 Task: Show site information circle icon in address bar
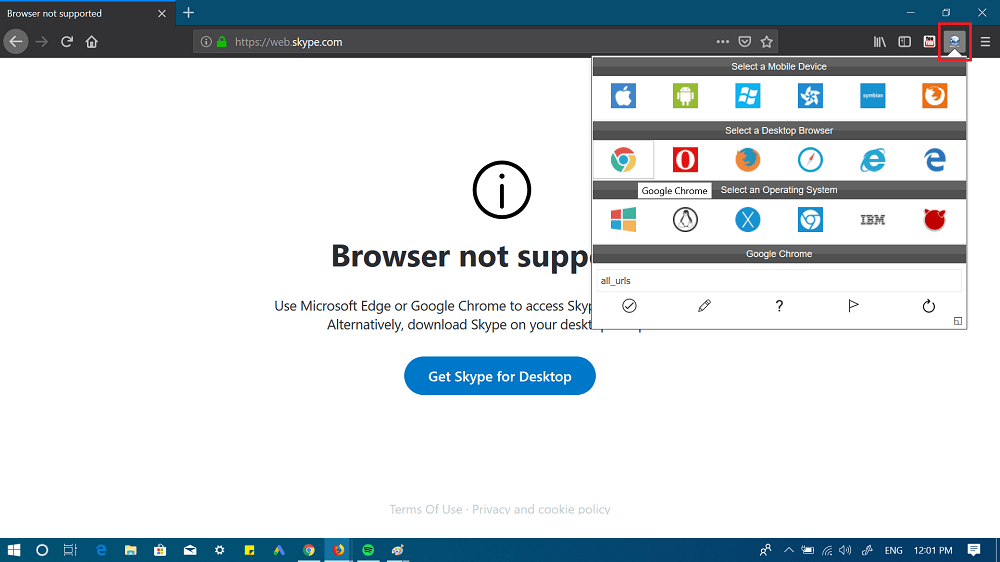[206, 41]
